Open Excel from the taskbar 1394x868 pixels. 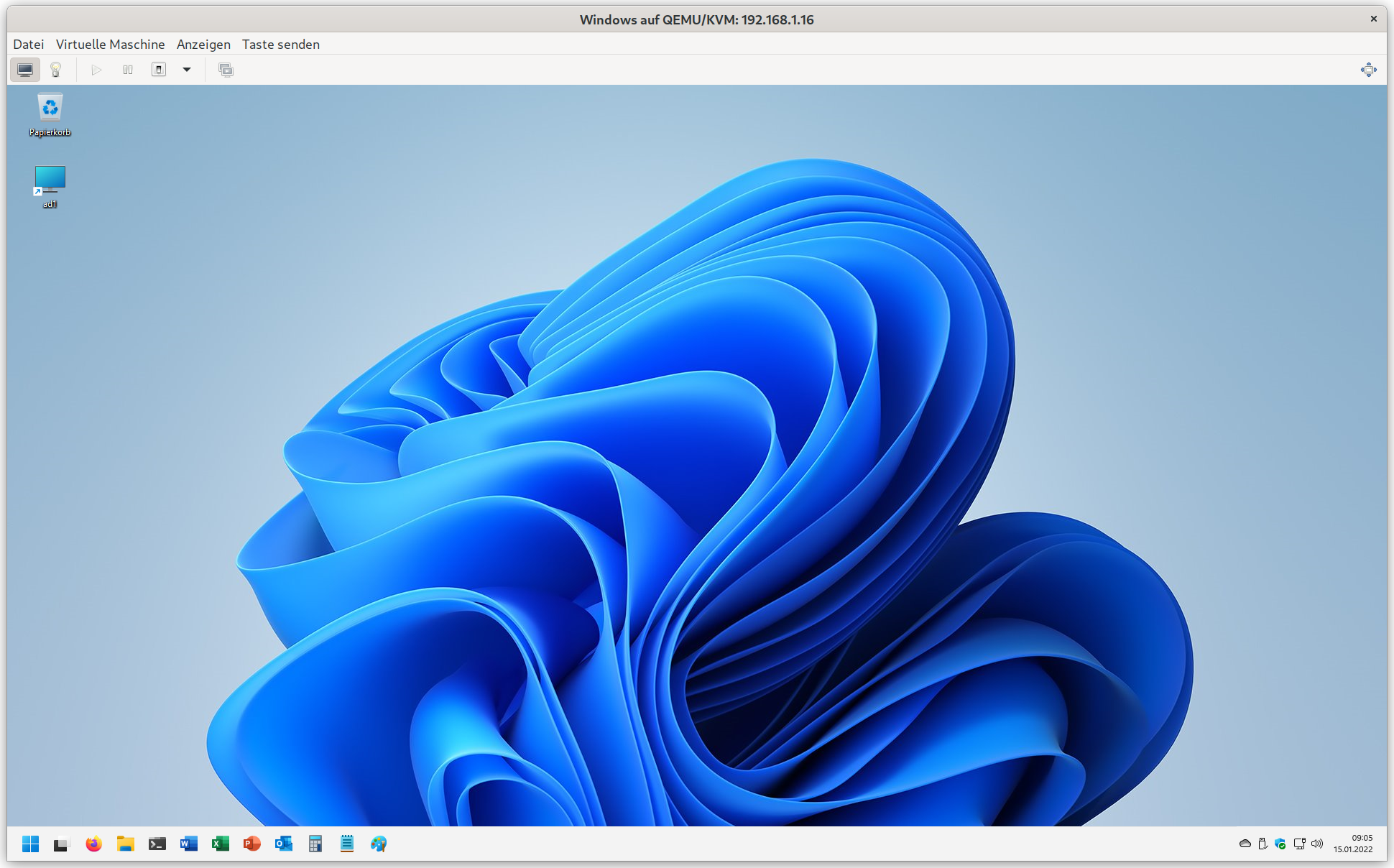pos(220,844)
